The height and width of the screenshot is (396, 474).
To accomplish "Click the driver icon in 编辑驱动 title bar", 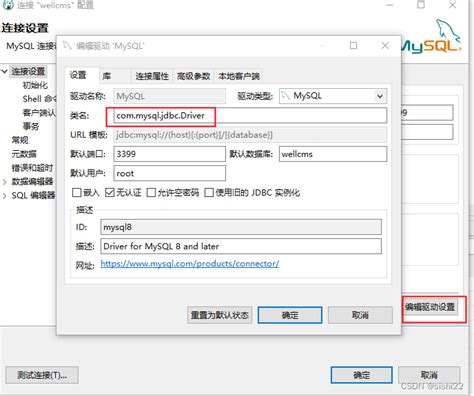I will (68, 45).
